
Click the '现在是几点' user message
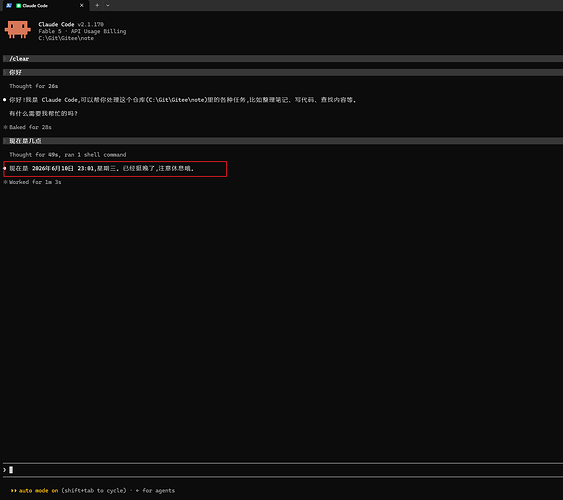click(283, 141)
